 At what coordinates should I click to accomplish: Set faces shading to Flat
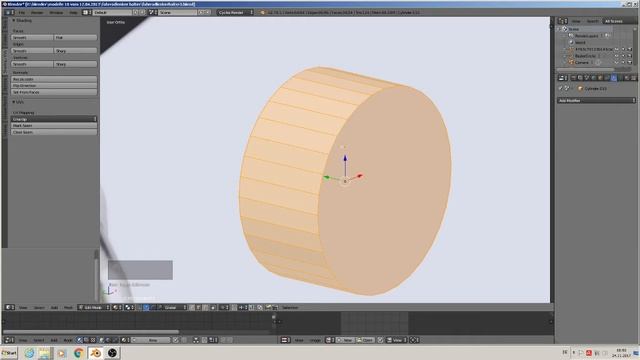click(x=75, y=38)
